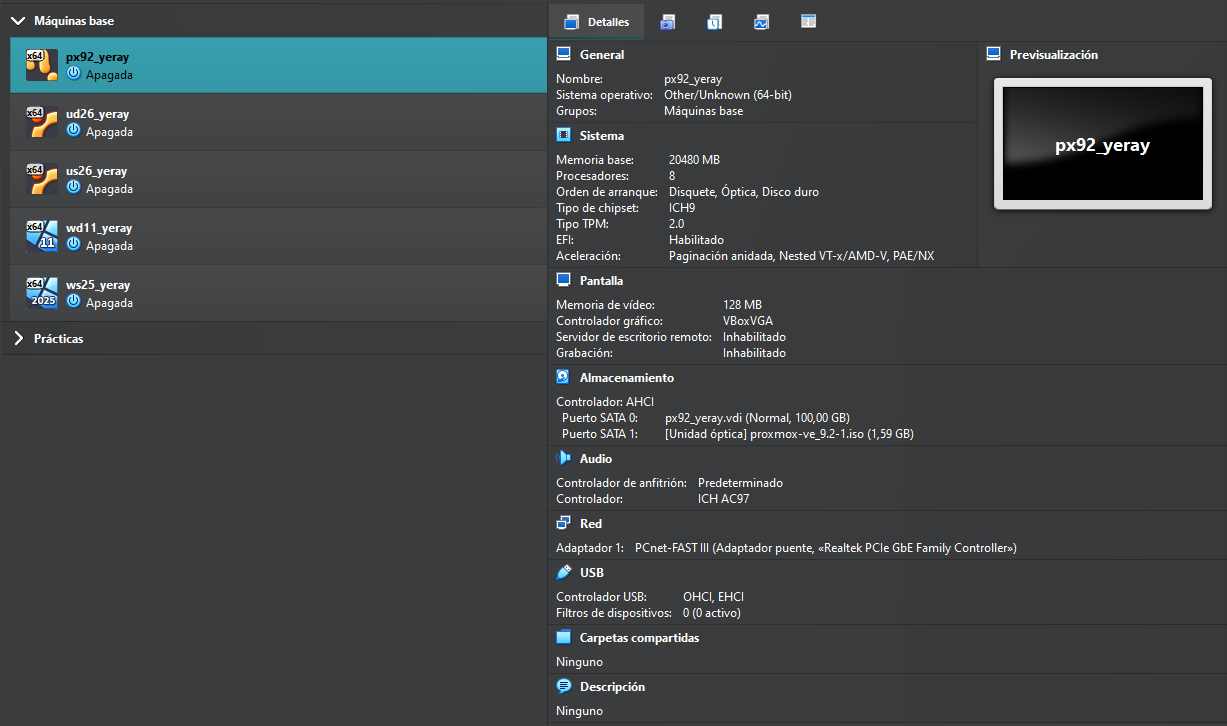The height and width of the screenshot is (726, 1227).
Task: Open Sistema settings via its header
Action: (602, 136)
